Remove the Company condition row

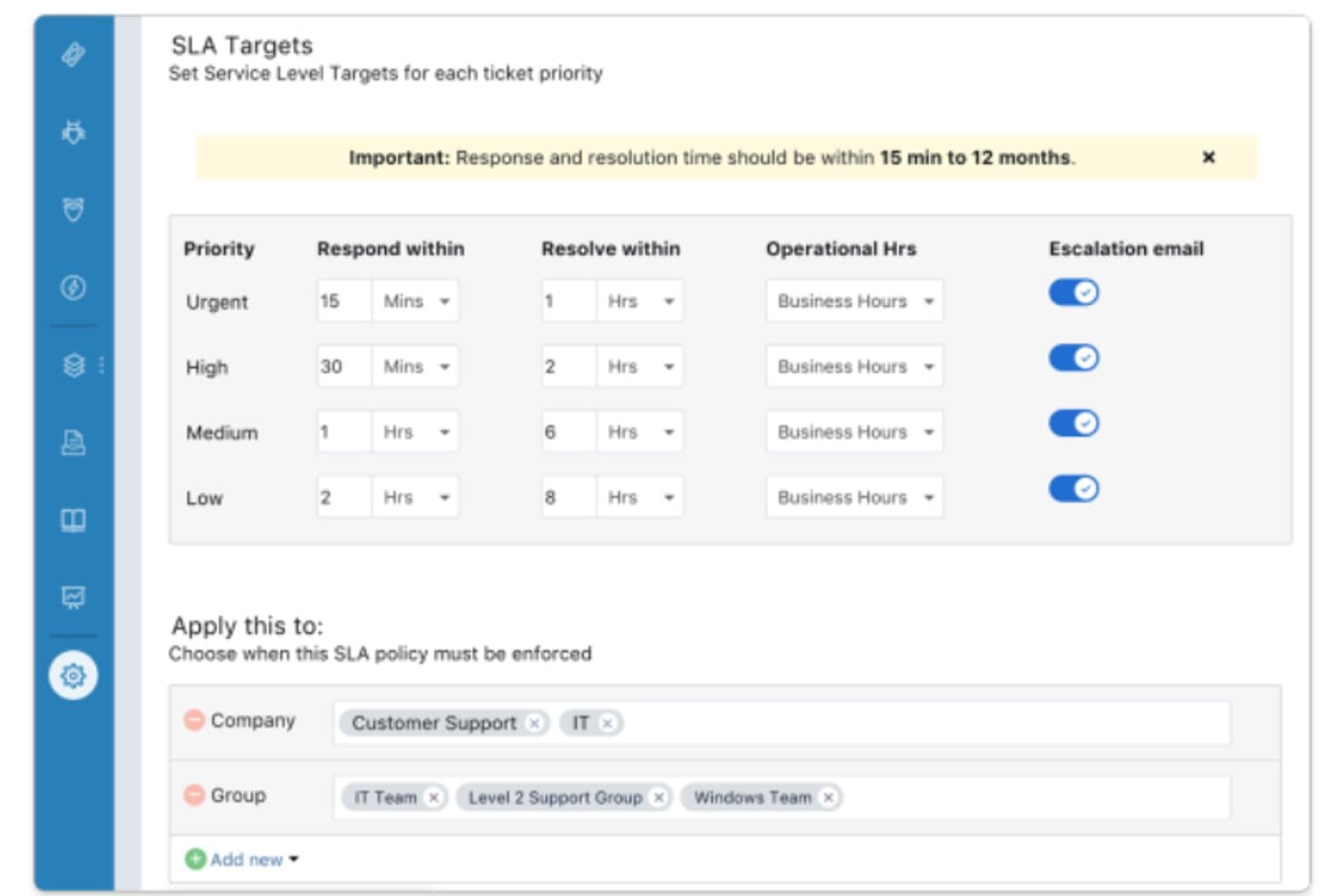click(x=194, y=720)
